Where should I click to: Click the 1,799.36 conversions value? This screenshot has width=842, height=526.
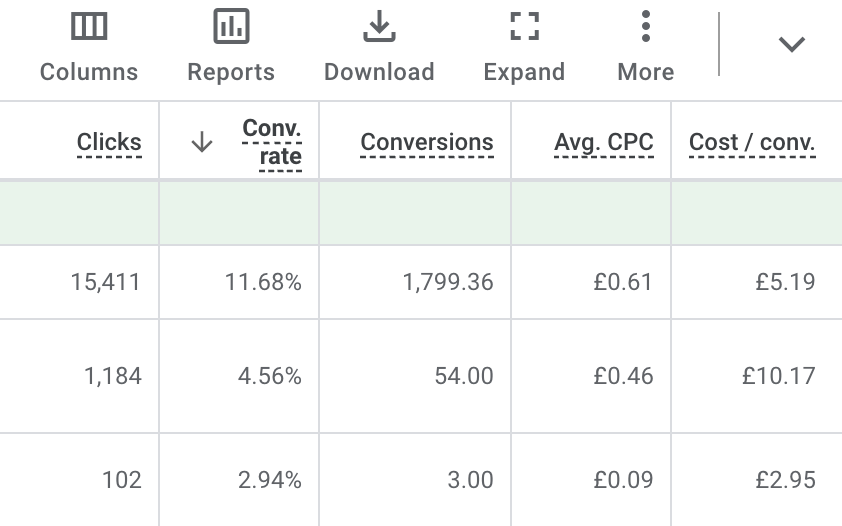tap(448, 282)
